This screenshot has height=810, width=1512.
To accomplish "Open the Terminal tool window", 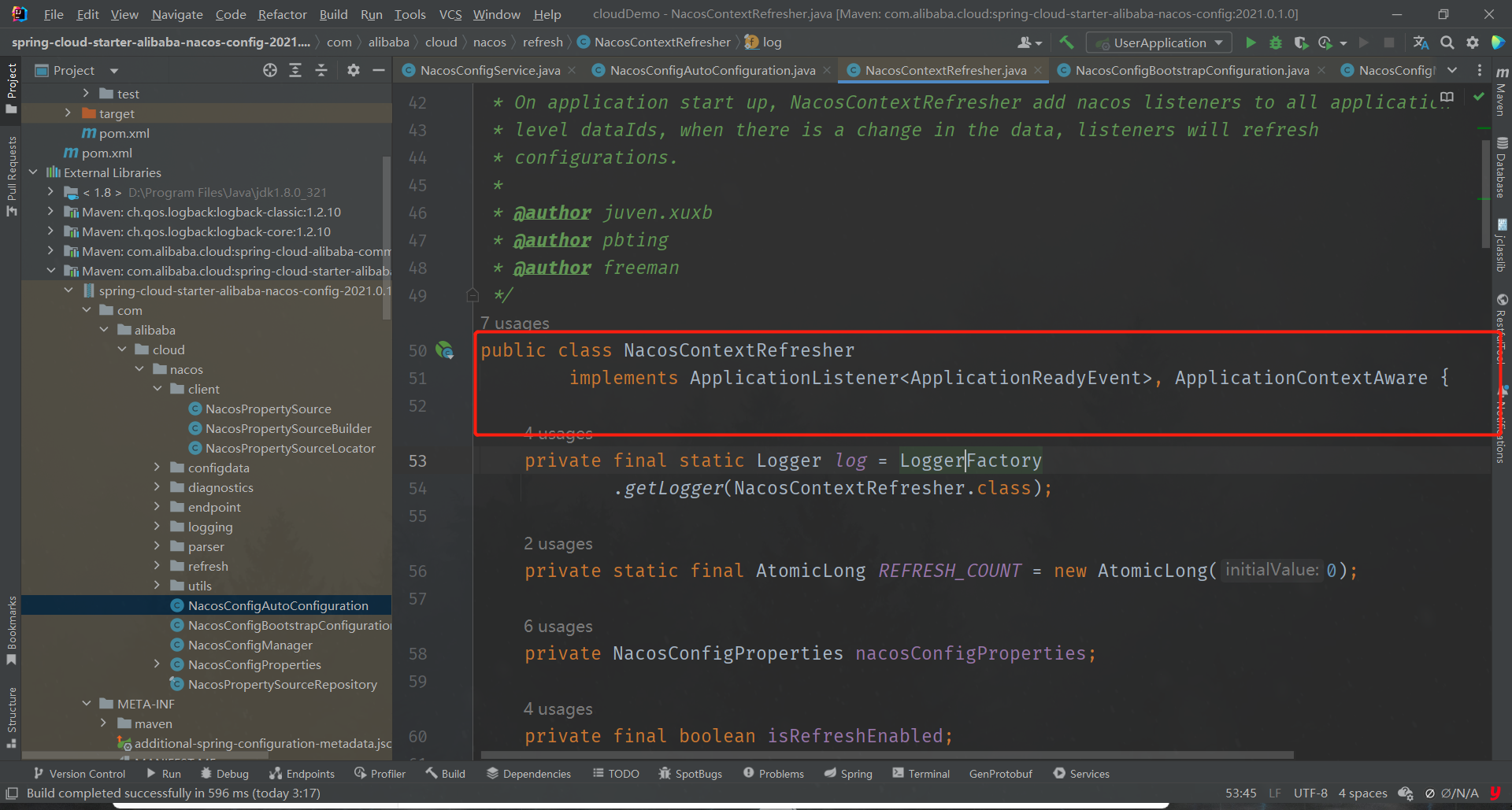I will point(921,774).
